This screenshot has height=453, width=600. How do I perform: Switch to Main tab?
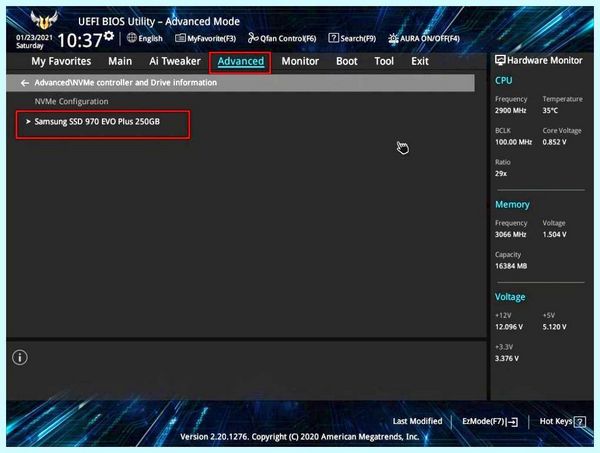[120, 61]
